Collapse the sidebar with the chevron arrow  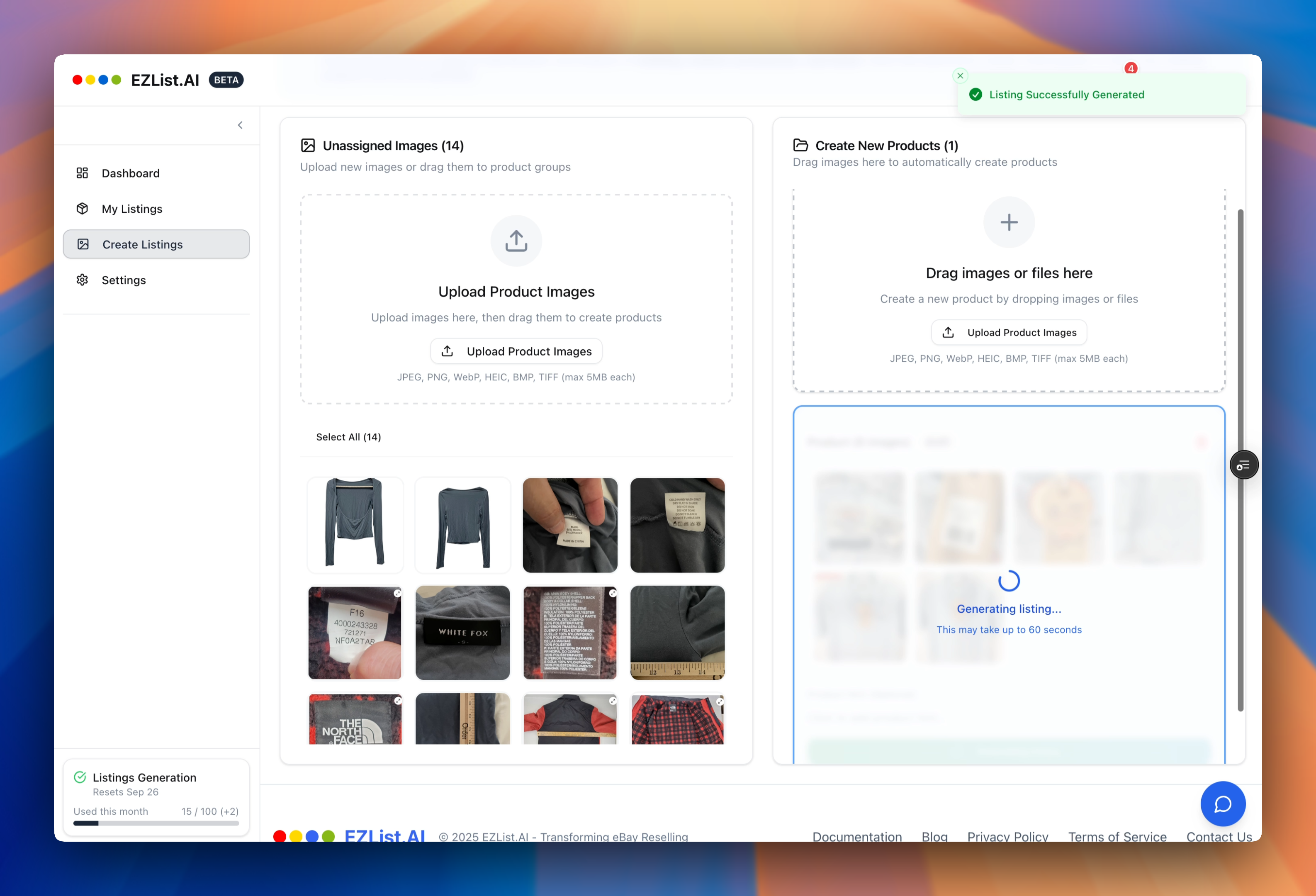pos(240,125)
